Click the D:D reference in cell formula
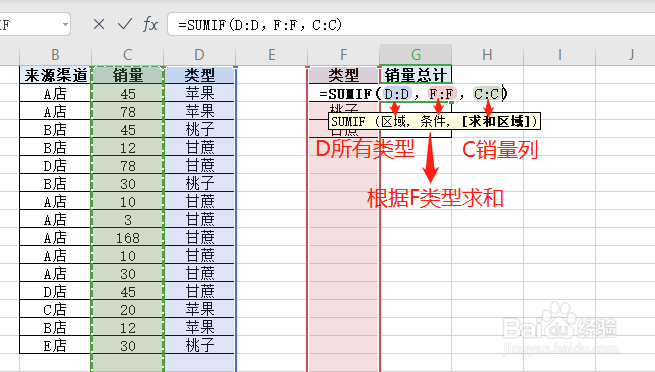Image resolution: width=655 pixels, height=372 pixels. point(397,94)
